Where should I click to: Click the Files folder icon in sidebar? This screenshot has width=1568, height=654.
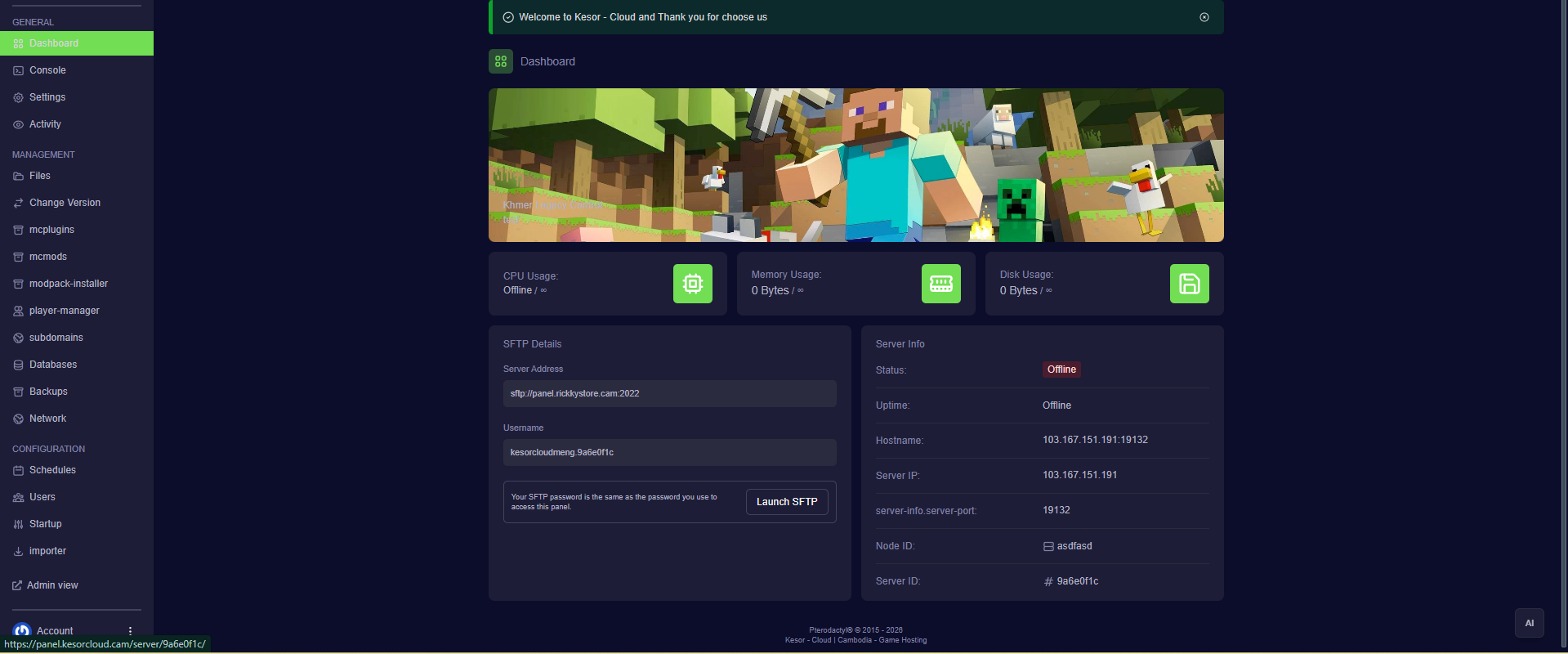click(18, 177)
